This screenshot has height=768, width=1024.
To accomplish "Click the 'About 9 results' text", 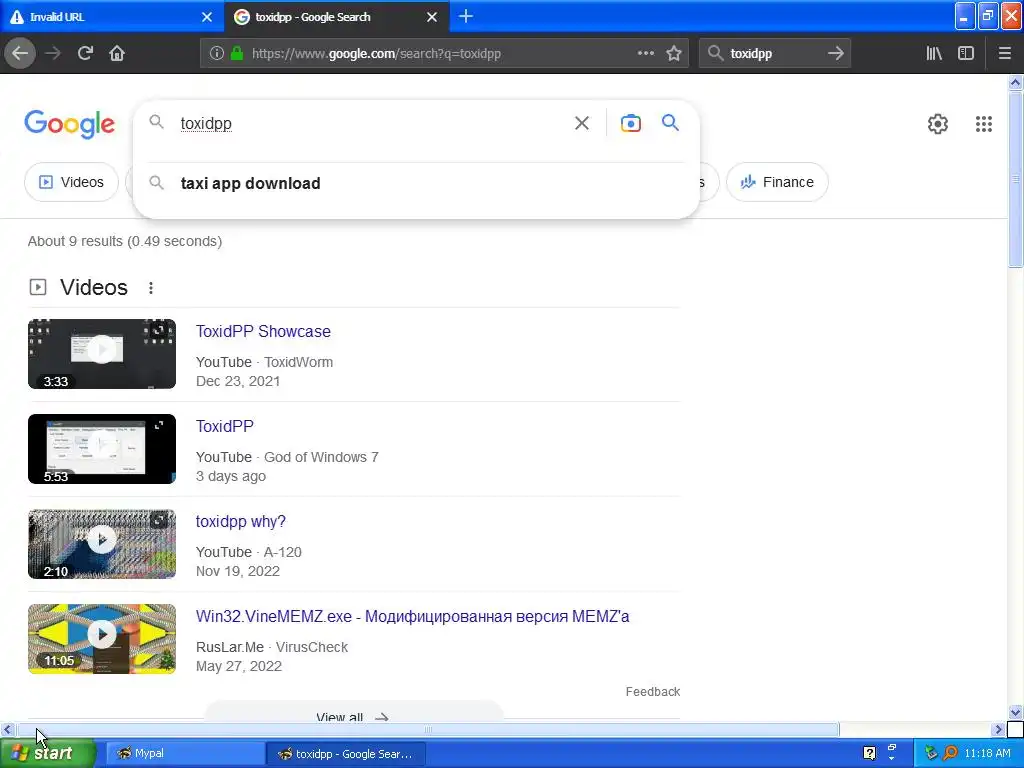I will (125, 241).
